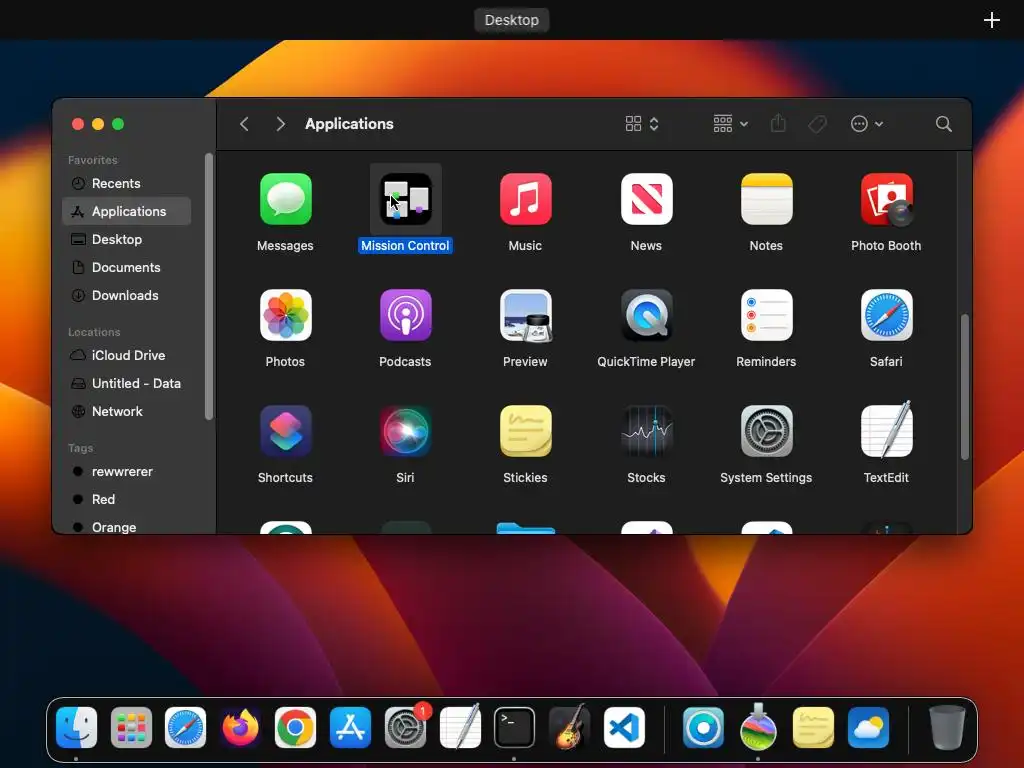
Task: Open Documents in the sidebar
Action: [127, 268]
